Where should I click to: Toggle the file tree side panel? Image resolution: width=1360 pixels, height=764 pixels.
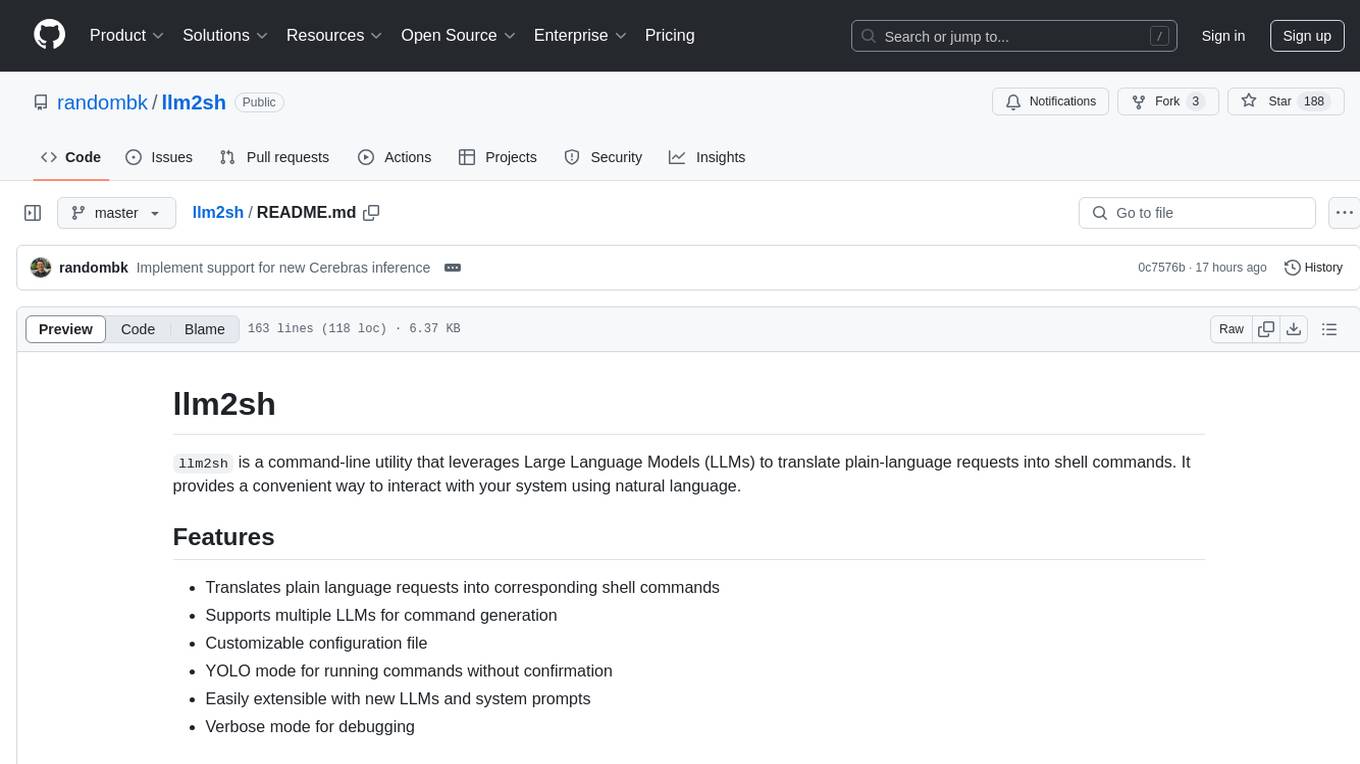point(33,213)
